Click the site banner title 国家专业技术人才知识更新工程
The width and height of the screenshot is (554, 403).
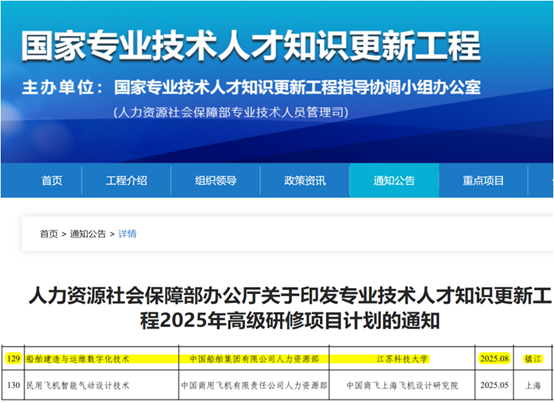(x=251, y=46)
